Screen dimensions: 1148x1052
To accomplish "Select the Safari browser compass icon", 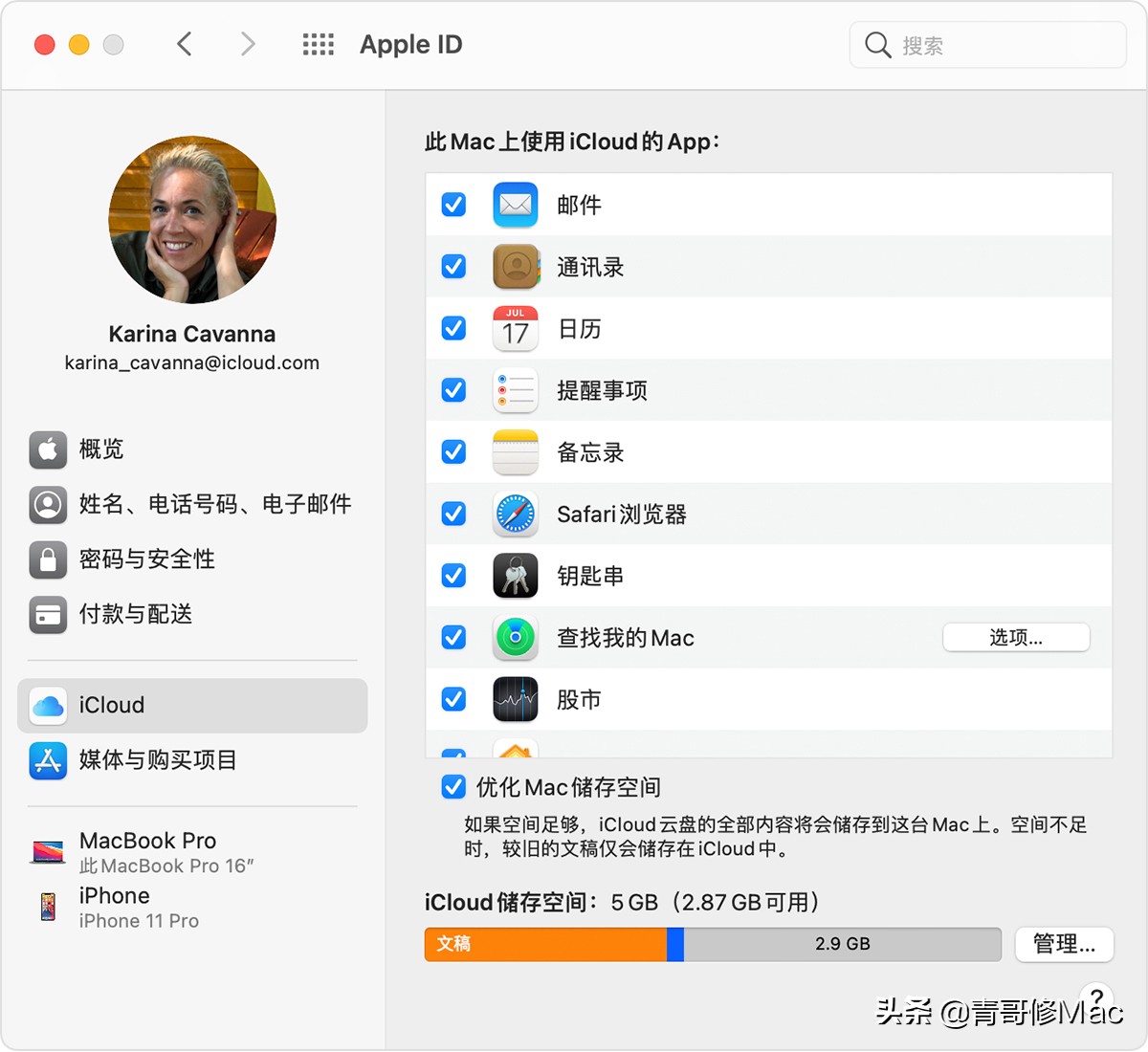I will [516, 514].
